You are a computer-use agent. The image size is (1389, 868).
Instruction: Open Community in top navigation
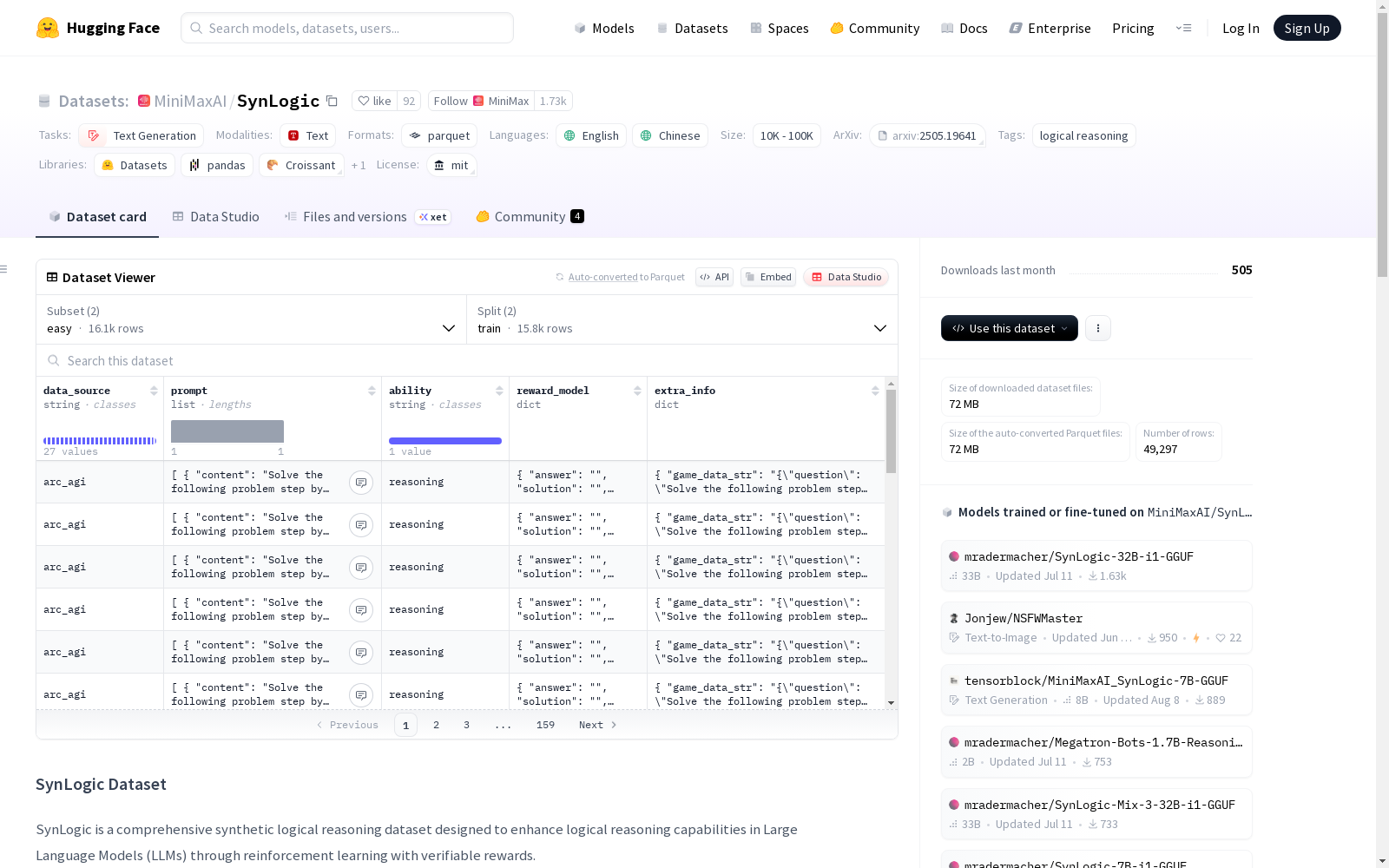(875, 28)
